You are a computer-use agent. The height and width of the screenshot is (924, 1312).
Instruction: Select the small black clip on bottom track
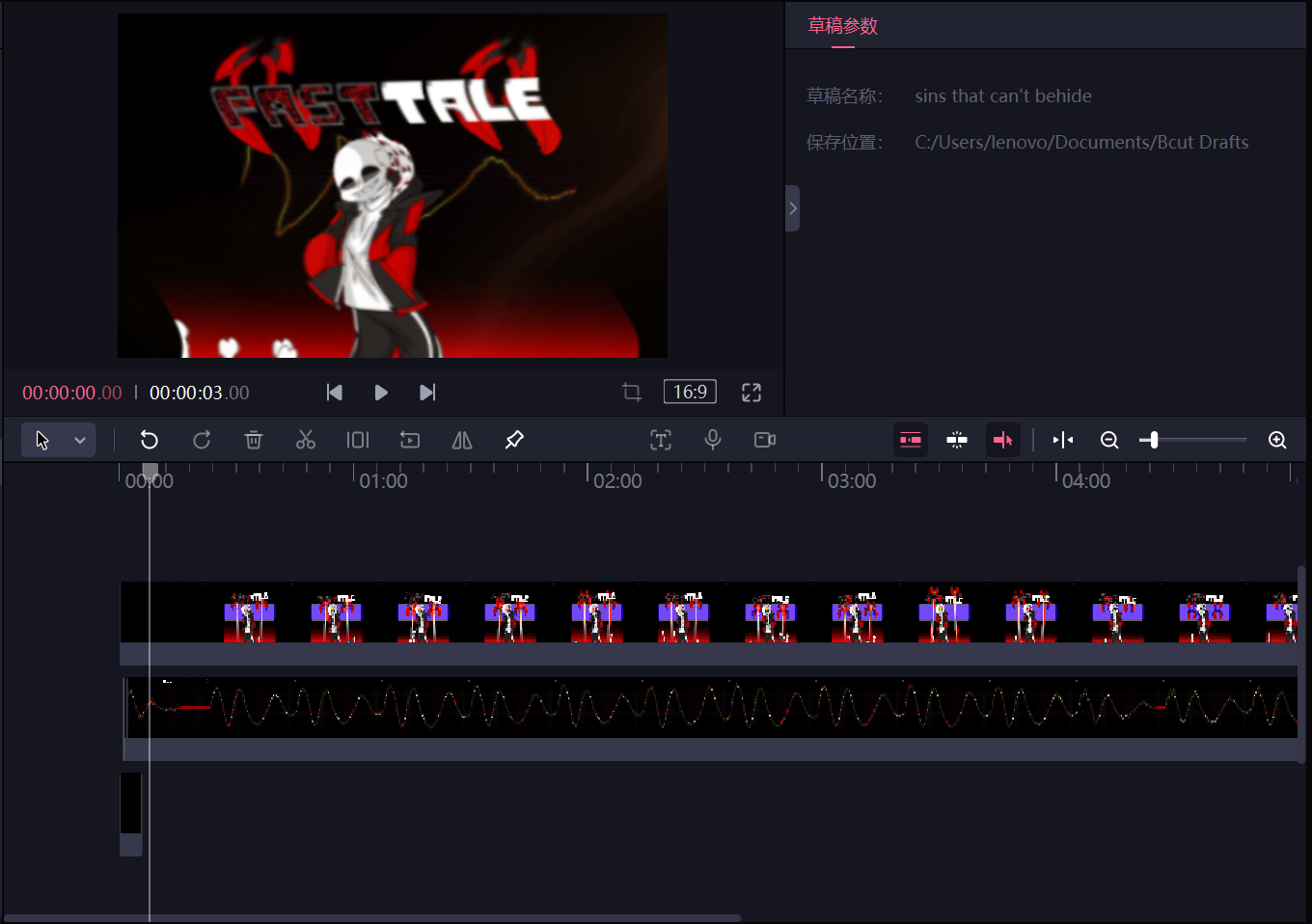point(131,814)
